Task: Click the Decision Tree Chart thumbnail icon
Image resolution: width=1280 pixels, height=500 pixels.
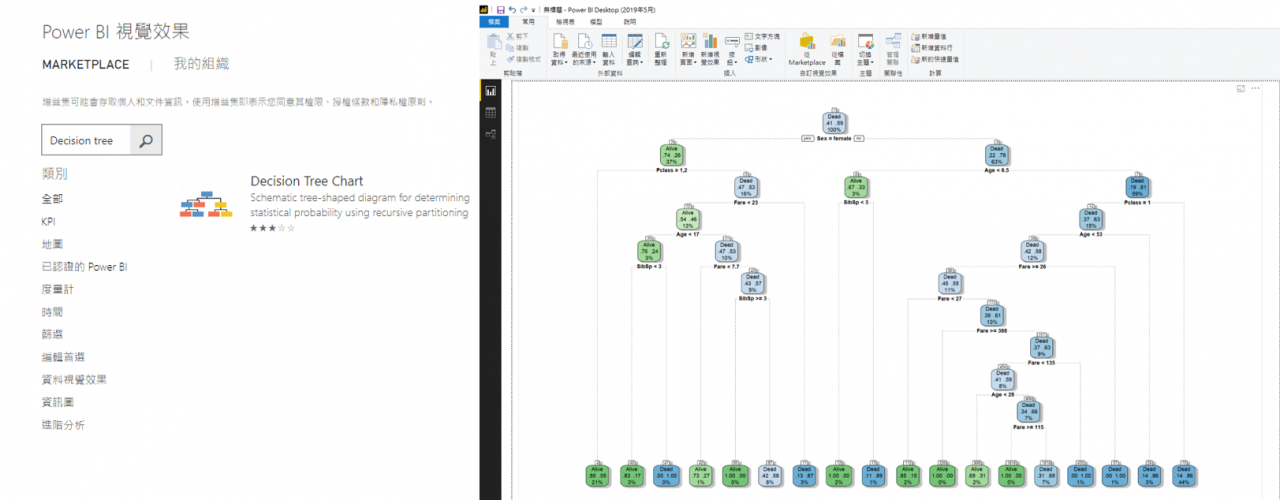Action: tap(206, 203)
